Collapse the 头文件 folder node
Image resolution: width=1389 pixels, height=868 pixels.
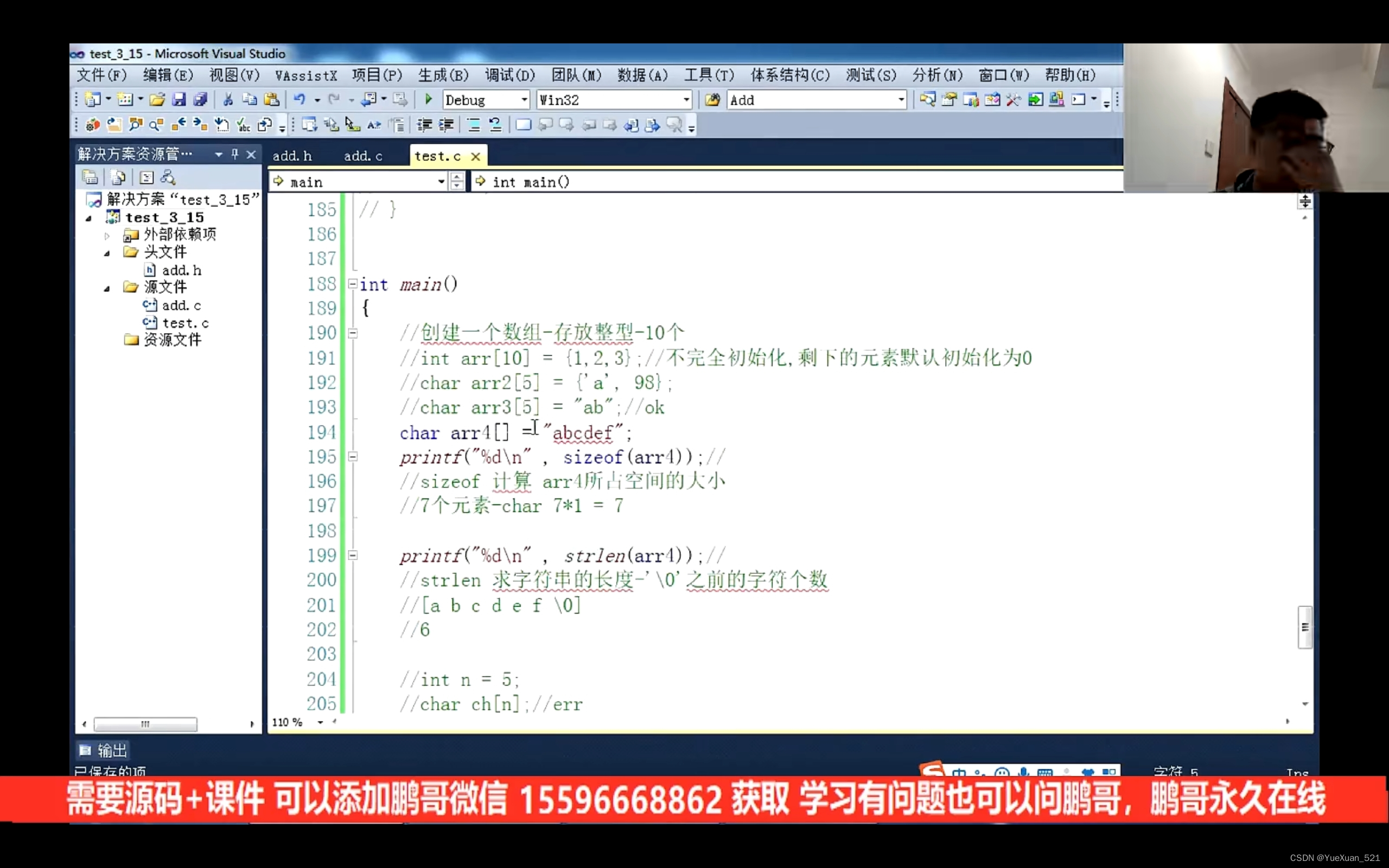coord(107,253)
